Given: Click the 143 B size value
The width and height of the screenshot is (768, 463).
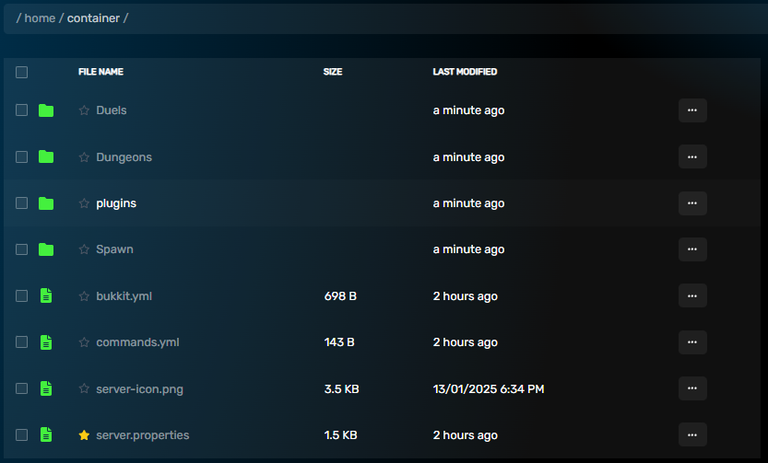Looking at the screenshot, I should point(339,342).
